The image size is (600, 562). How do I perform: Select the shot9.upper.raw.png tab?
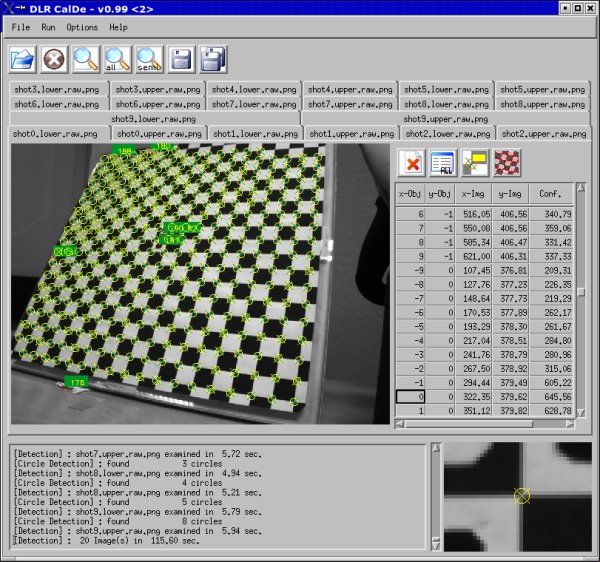[x=445, y=118]
